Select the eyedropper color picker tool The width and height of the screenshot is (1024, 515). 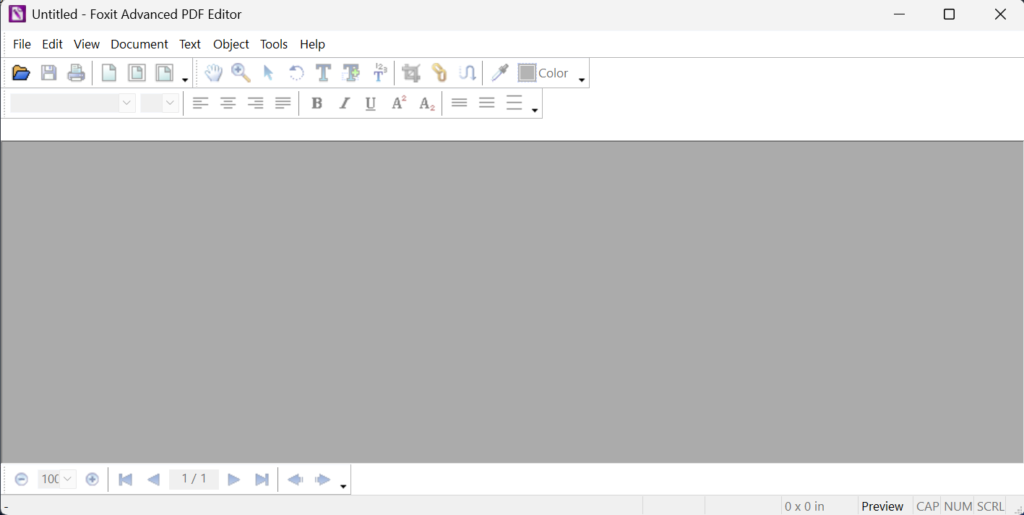tap(500, 72)
